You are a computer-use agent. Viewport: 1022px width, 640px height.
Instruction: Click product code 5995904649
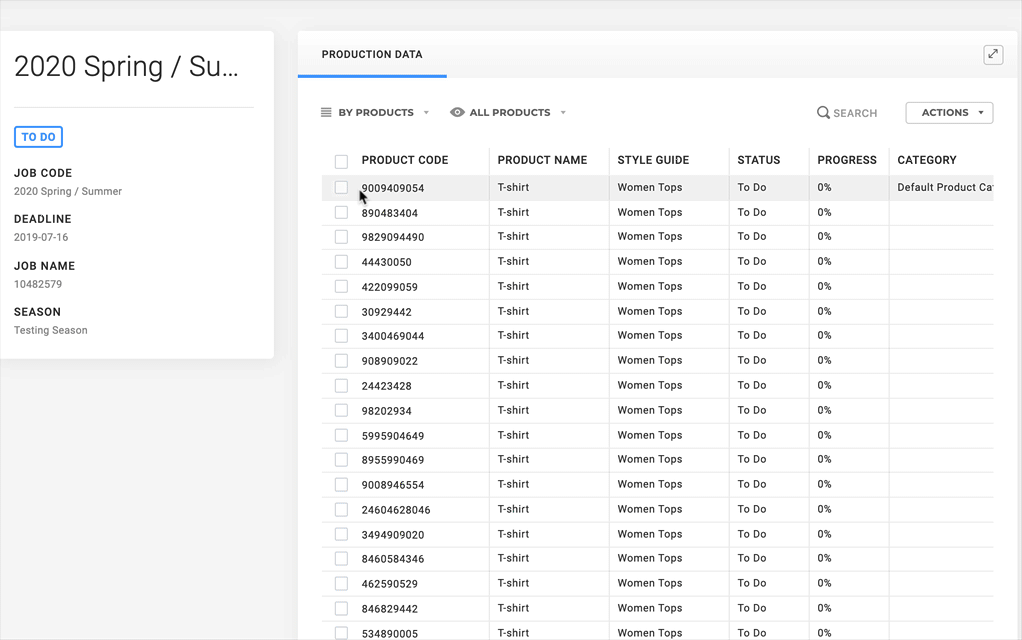pos(393,436)
